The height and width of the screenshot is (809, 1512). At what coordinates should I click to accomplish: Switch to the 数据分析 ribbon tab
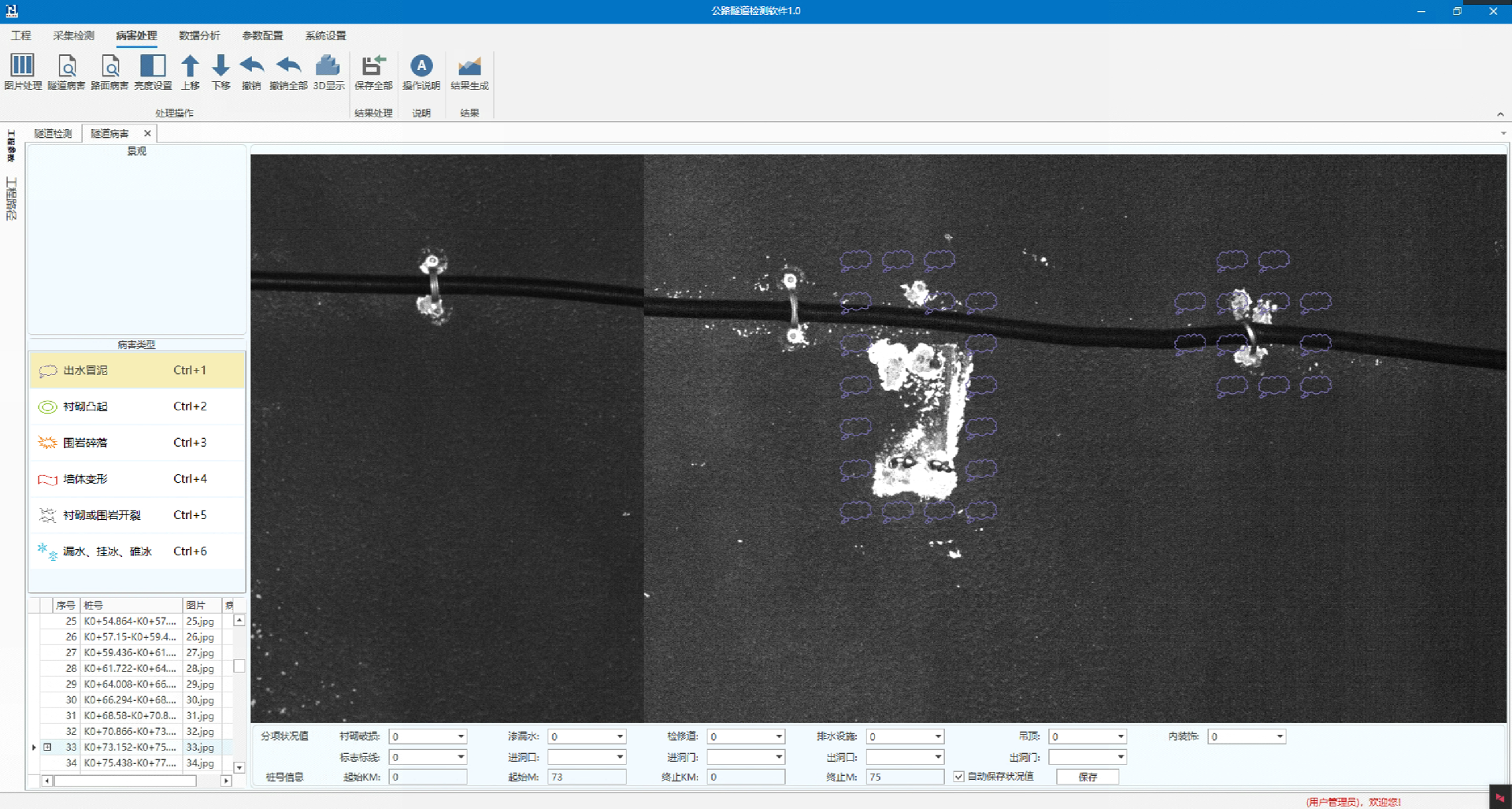point(199,35)
